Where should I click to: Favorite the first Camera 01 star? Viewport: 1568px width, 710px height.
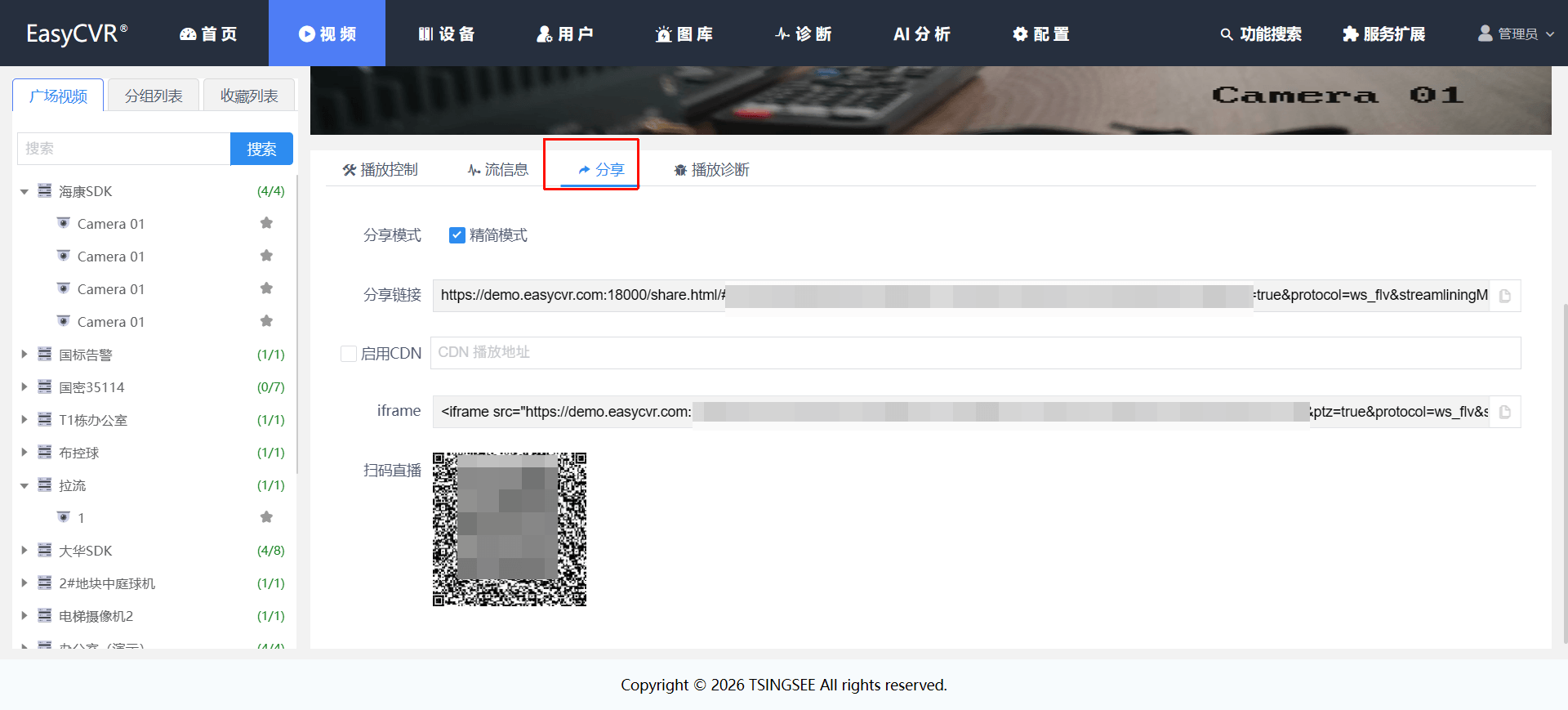tap(266, 223)
